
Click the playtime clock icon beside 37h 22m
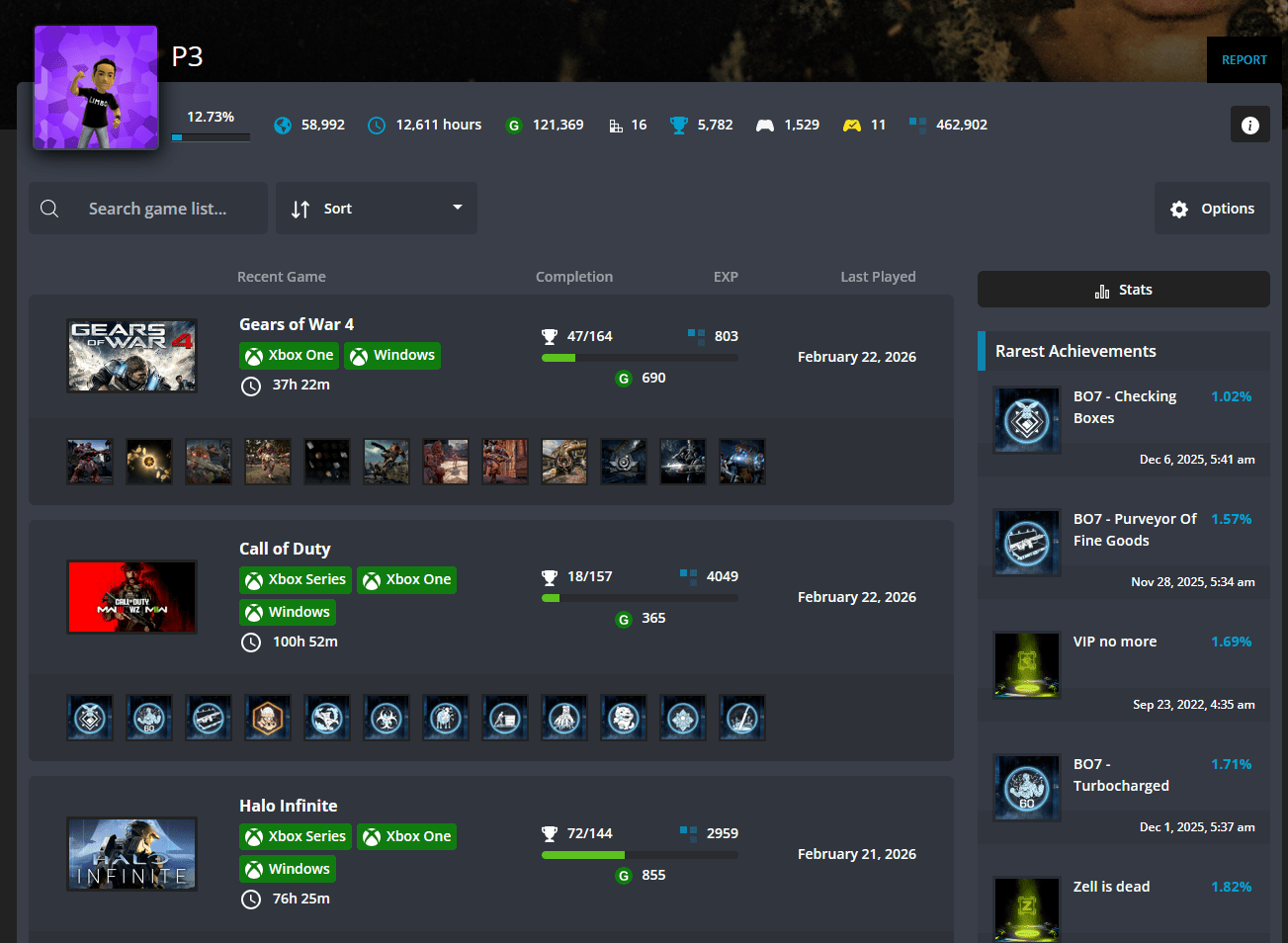coord(252,386)
